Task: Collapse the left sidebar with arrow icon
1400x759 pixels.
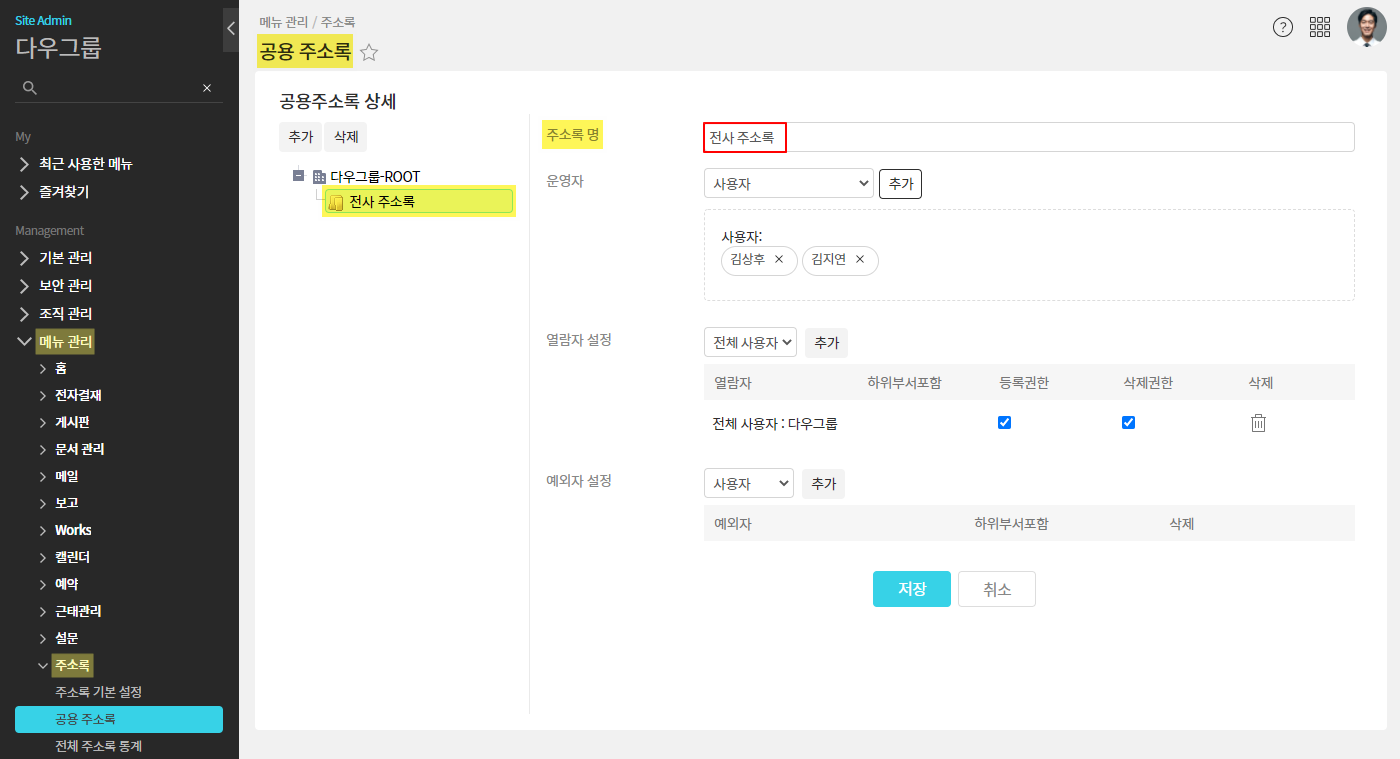Action: (x=231, y=29)
